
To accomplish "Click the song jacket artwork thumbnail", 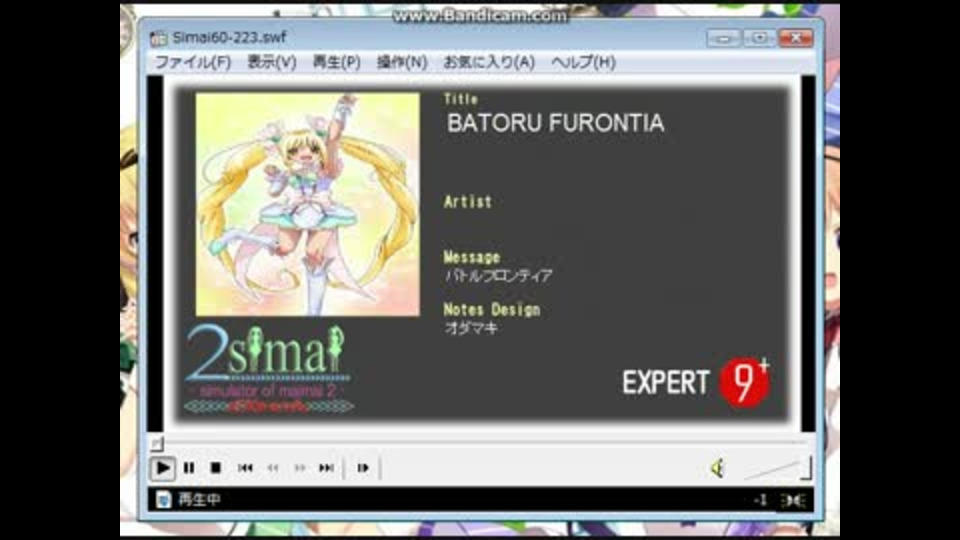I will (307, 204).
